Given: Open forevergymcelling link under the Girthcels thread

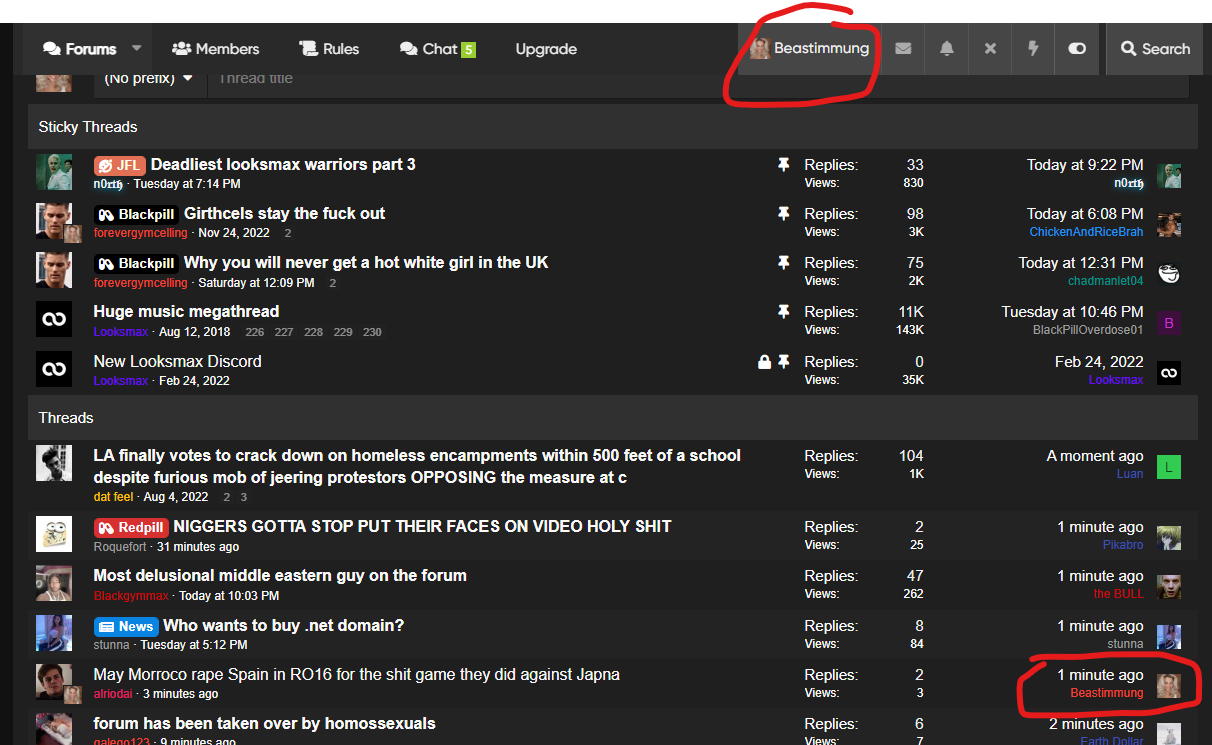Looking at the screenshot, I should point(141,233).
